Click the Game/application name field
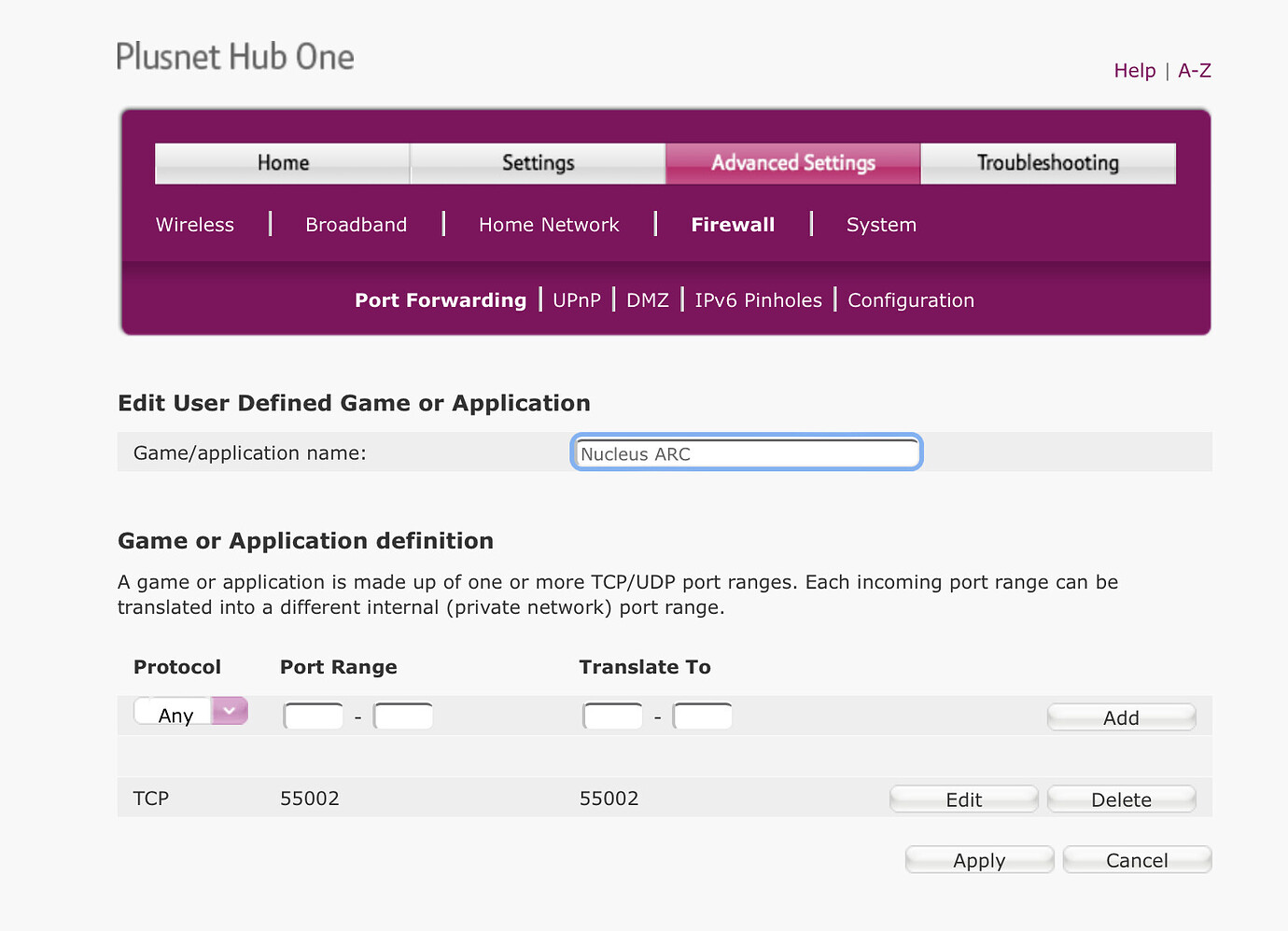The image size is (1288, 931). coord(745,452)
